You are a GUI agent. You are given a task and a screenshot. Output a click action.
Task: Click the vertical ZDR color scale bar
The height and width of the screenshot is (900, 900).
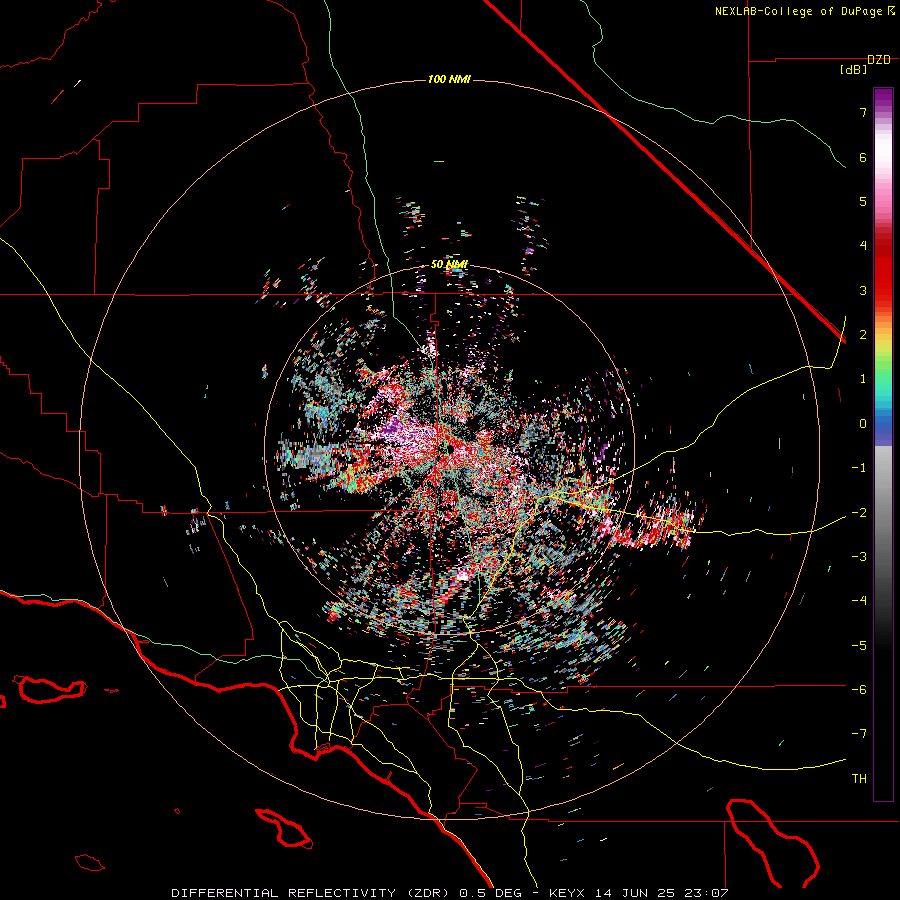pos(883,444)
